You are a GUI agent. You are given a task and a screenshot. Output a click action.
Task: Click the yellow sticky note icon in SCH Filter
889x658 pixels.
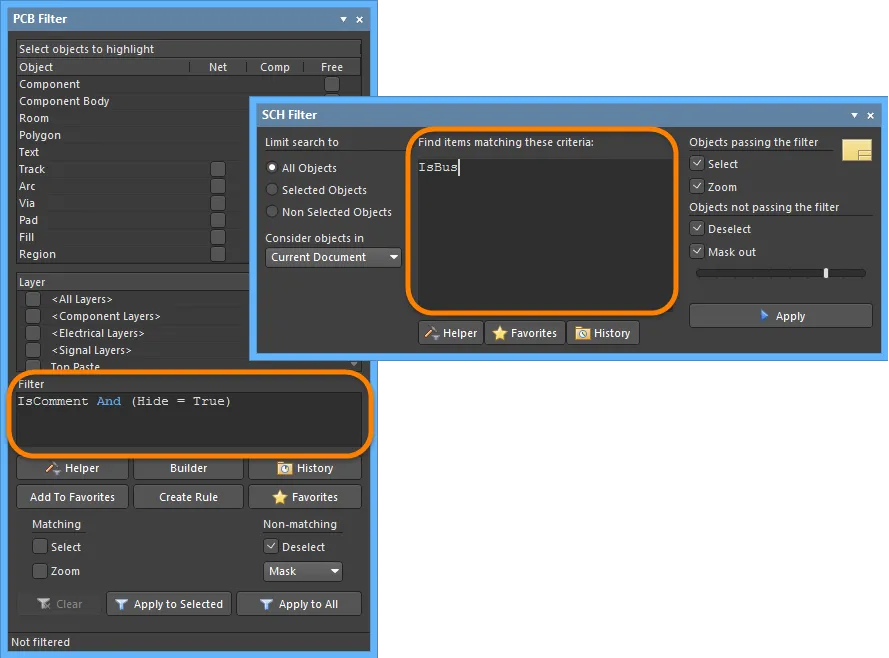[857, 150]
